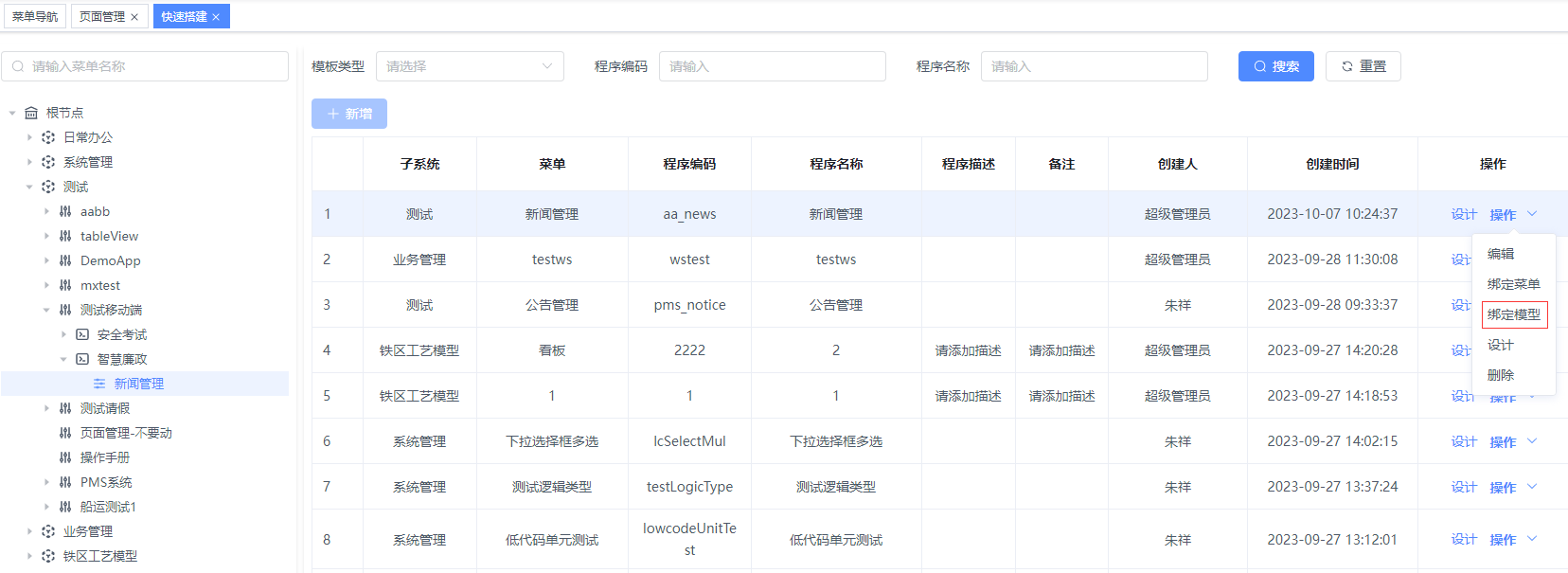Focus the 请输入菜单名称 search field
1568x573 pixels.
point(145,66)
